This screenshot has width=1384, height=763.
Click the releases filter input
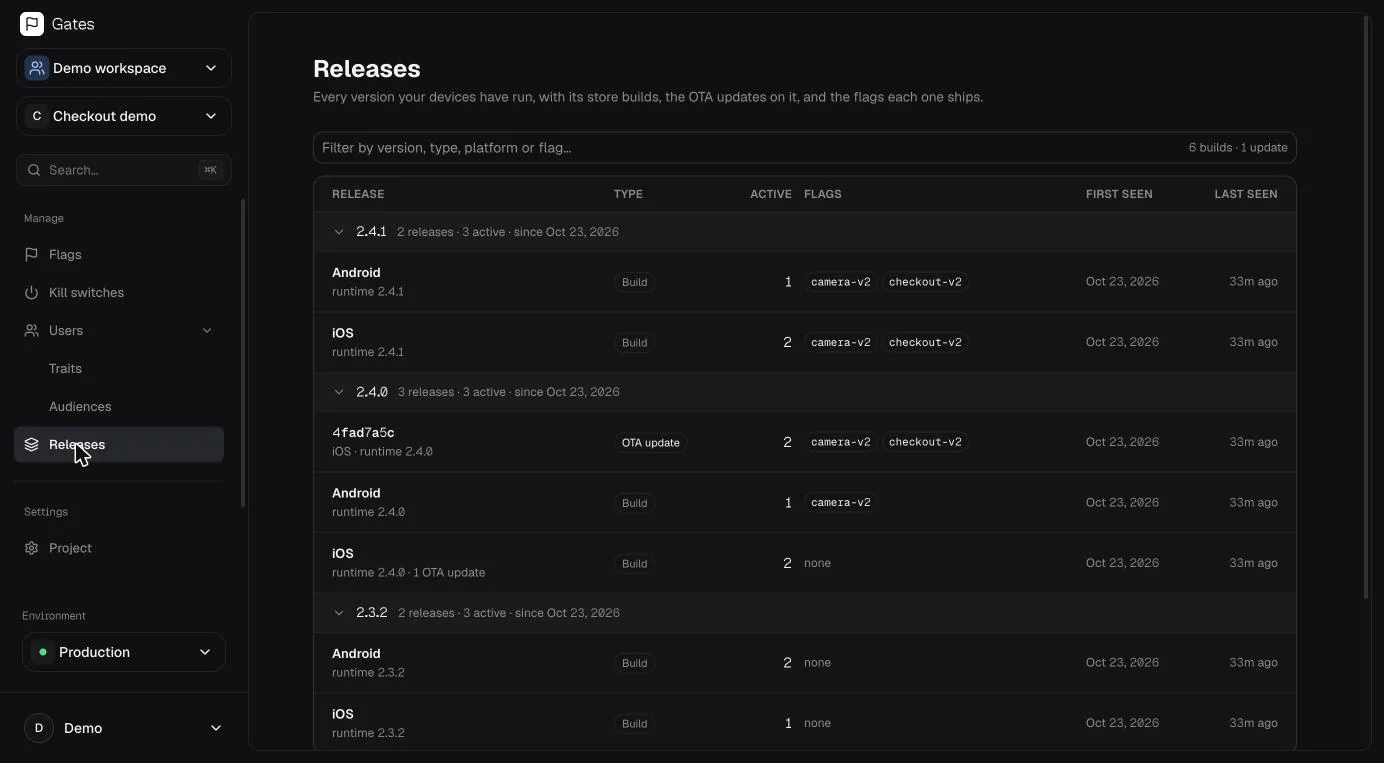click(x=805, y=148)
